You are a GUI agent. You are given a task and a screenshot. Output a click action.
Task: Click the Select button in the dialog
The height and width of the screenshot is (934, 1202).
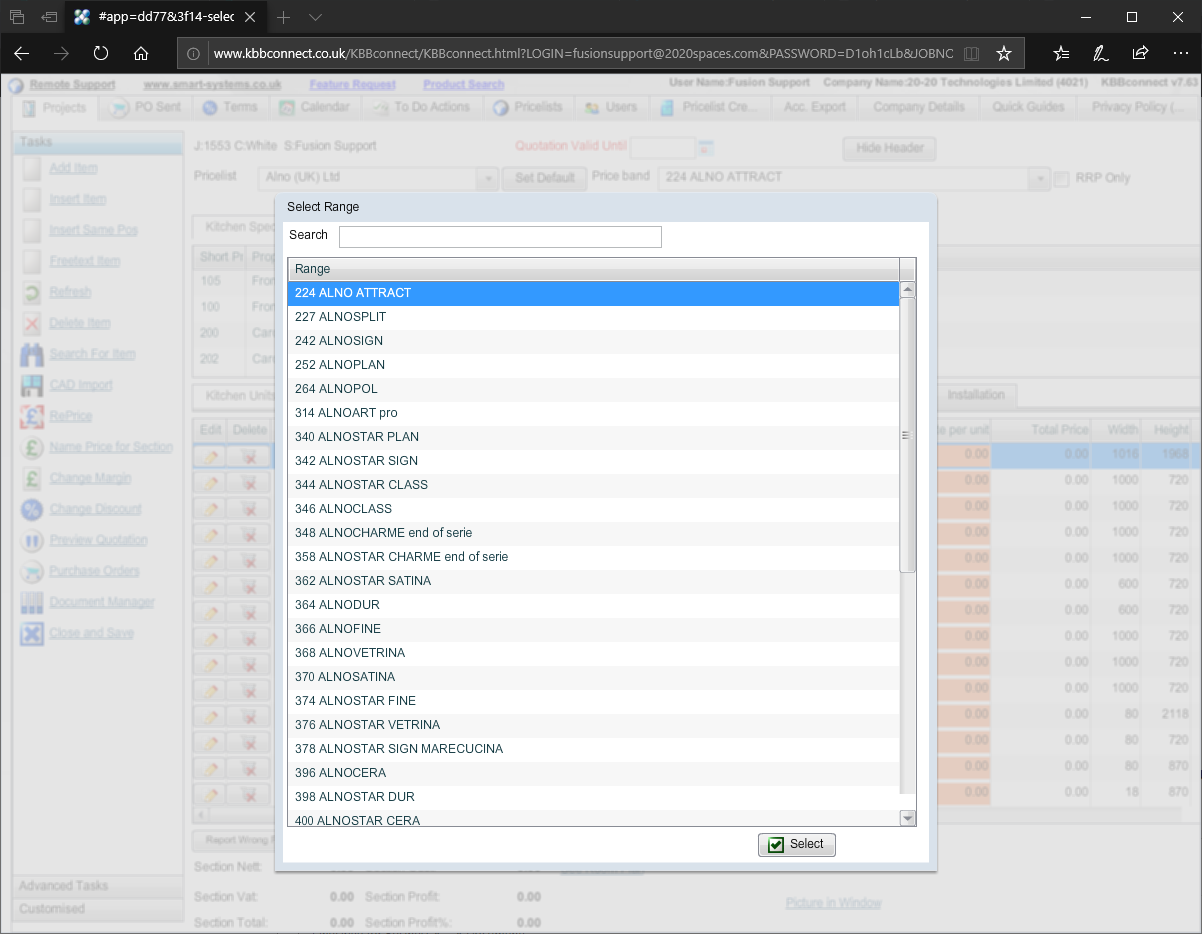[x=797, y=845]
